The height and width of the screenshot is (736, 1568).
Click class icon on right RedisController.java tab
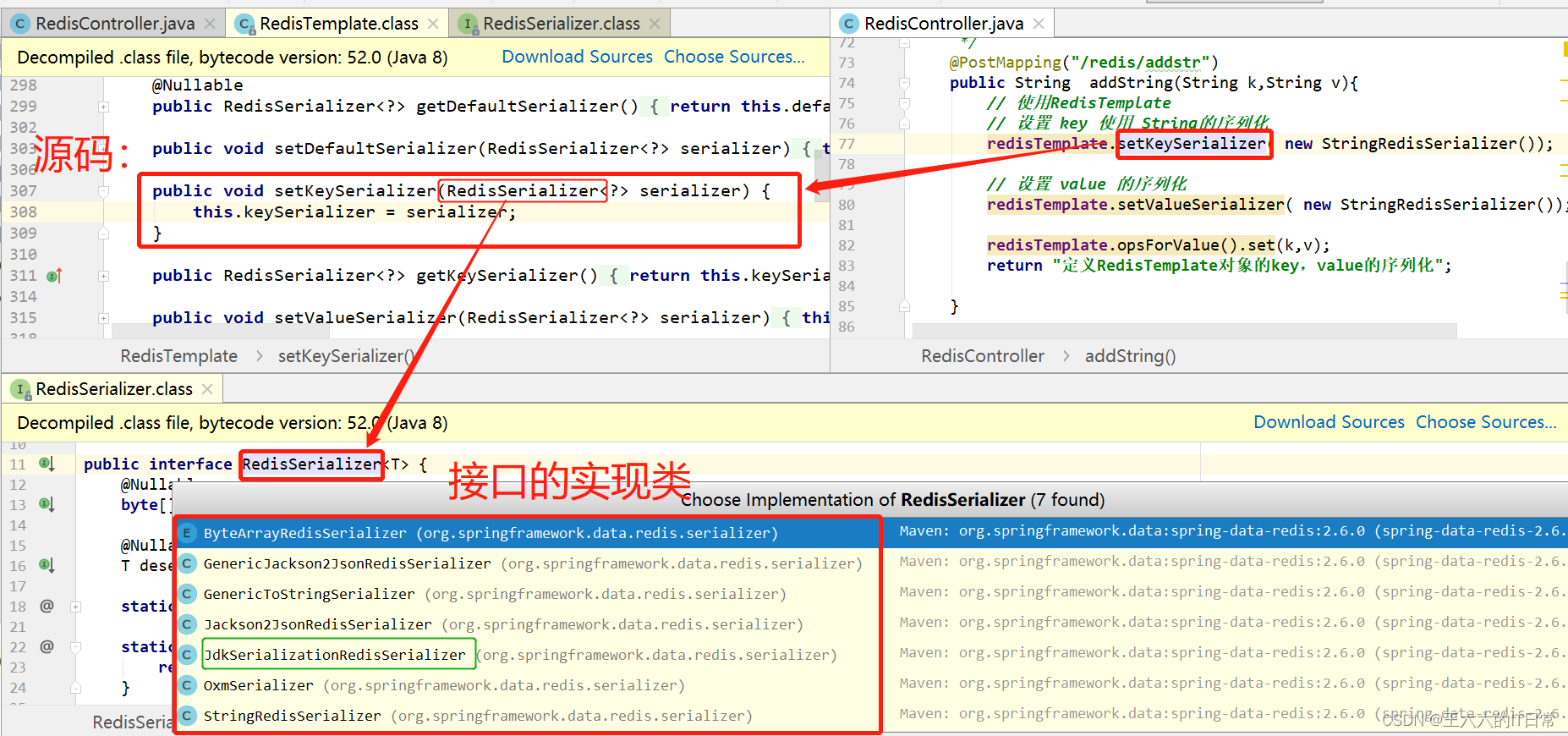[848, 25]
